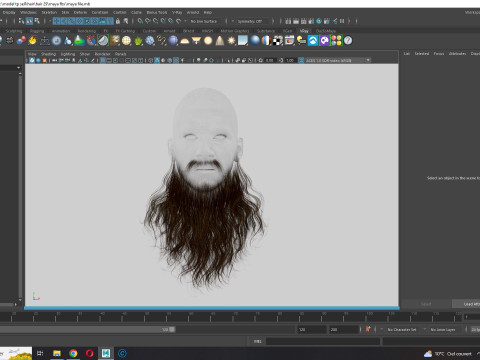Open render settings clapperboard icon
Screen dimensions: 480x360
(x=311, y=21)
